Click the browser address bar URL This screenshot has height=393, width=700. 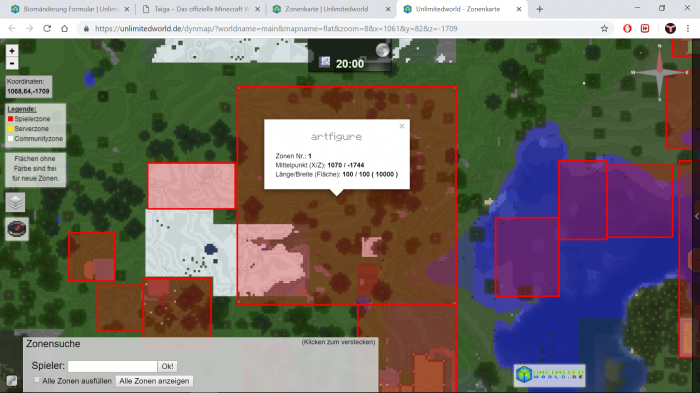pyautogui.click(x=276, y=29)
